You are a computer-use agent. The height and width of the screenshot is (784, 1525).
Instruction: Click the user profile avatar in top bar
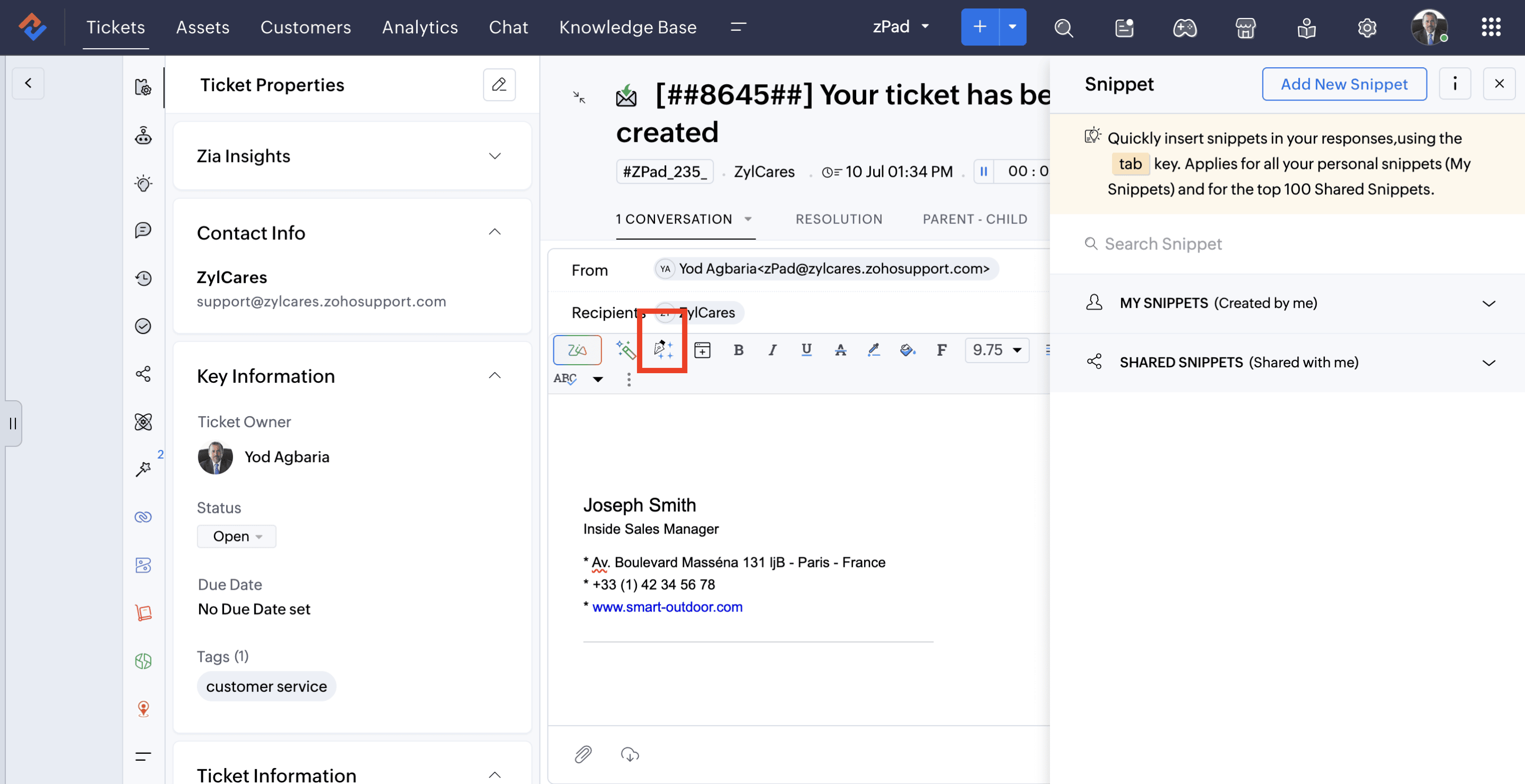pos(1429,27)
